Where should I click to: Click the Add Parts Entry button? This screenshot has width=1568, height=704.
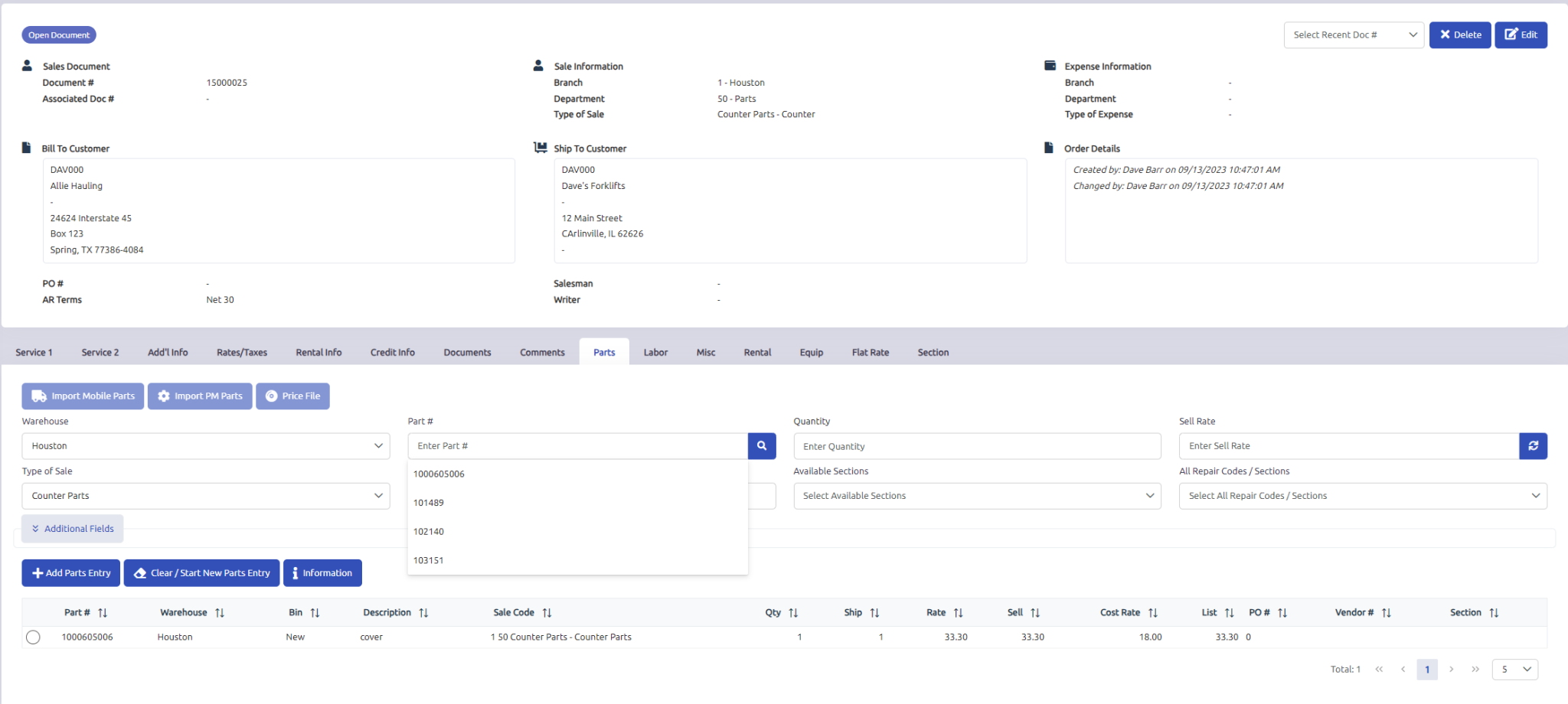pyautogui.click(x=70, y=572)
